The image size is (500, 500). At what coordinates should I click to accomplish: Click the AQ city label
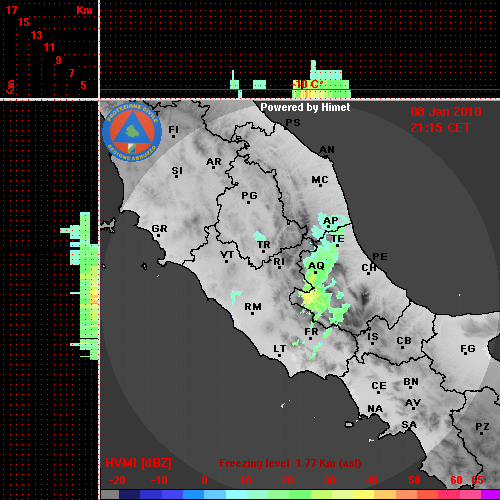click(316, 266)
